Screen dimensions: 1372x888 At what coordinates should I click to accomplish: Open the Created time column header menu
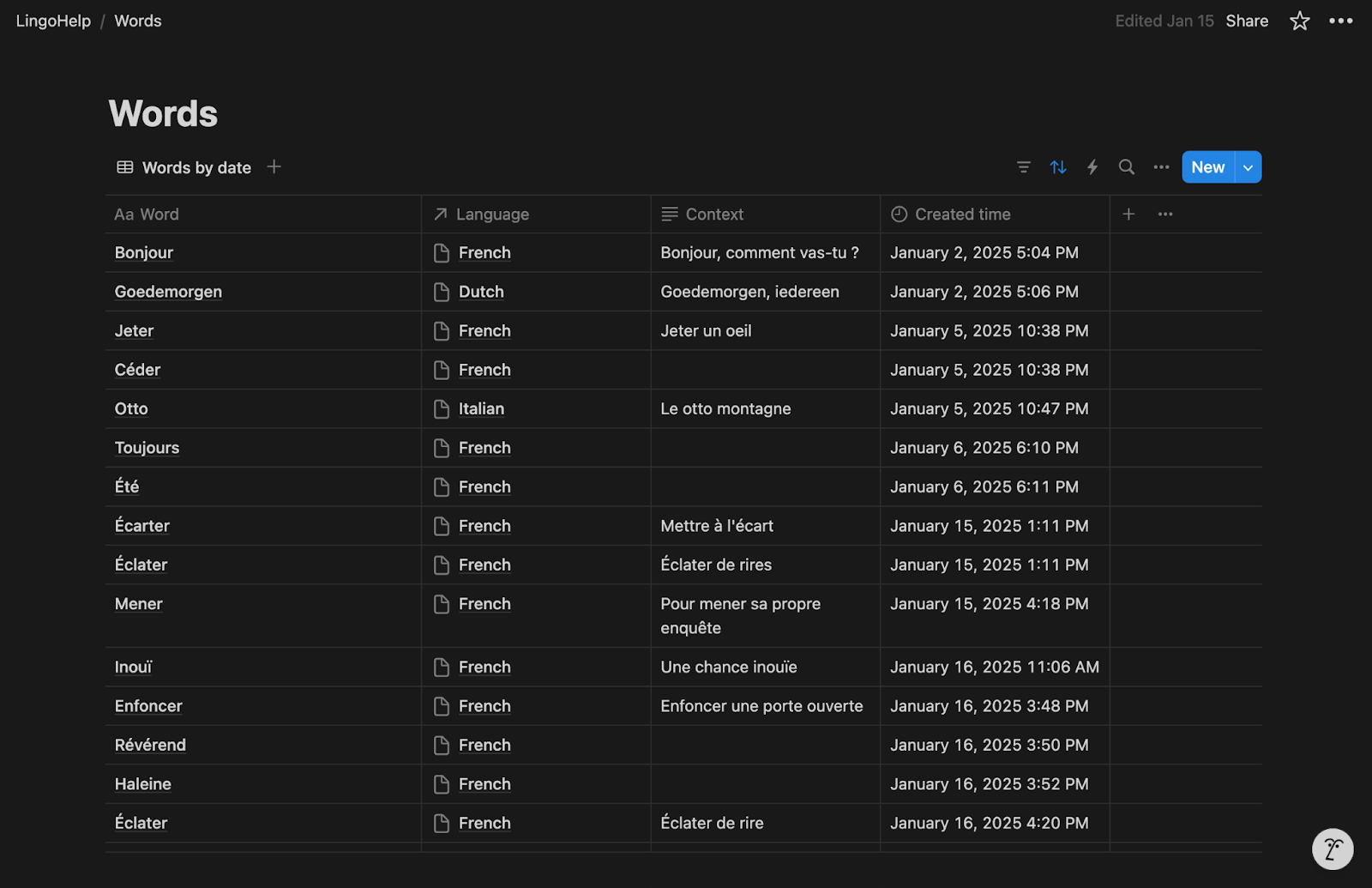tap(962, 214)
